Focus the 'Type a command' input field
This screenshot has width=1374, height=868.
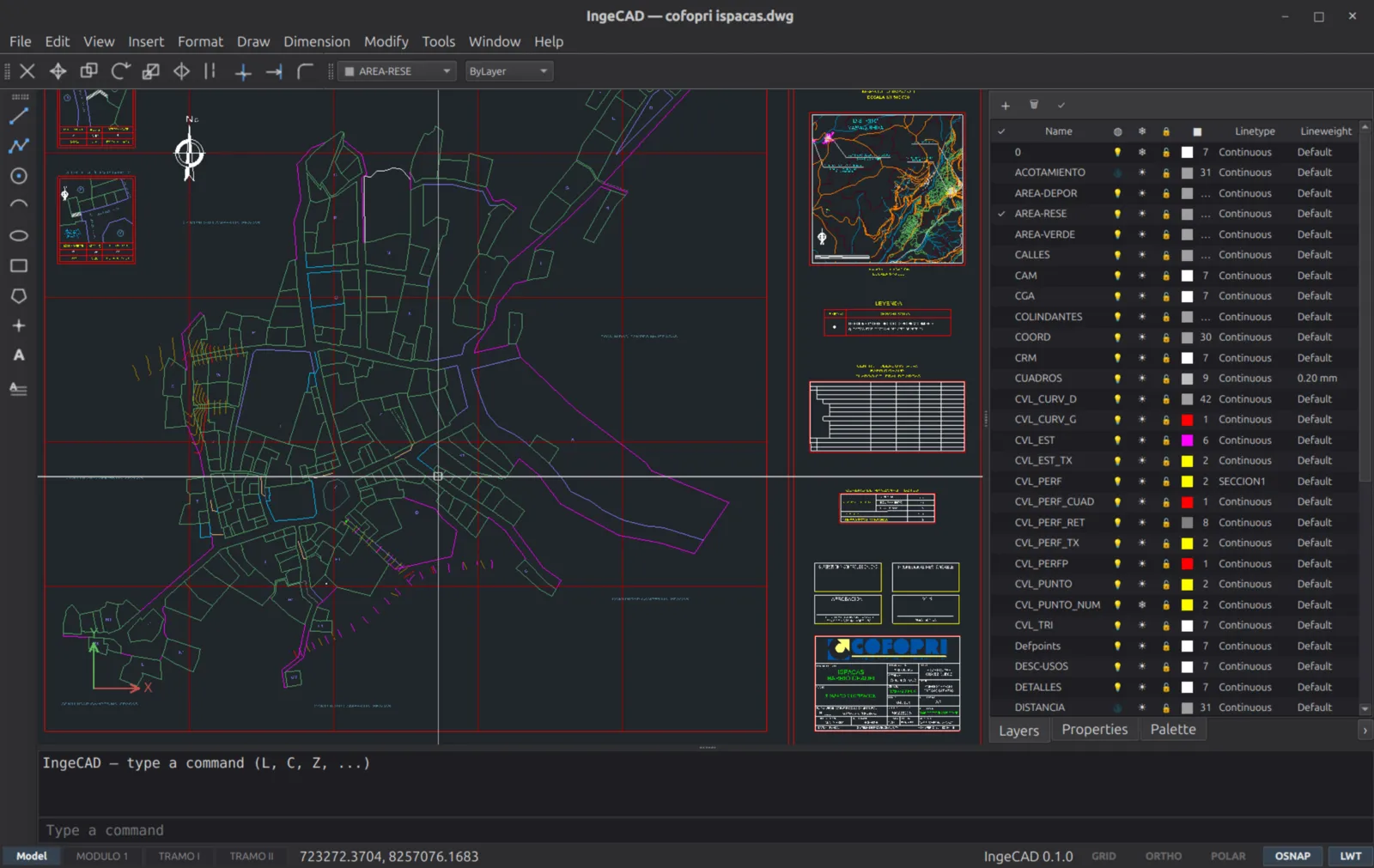click(x=704, y=830)
